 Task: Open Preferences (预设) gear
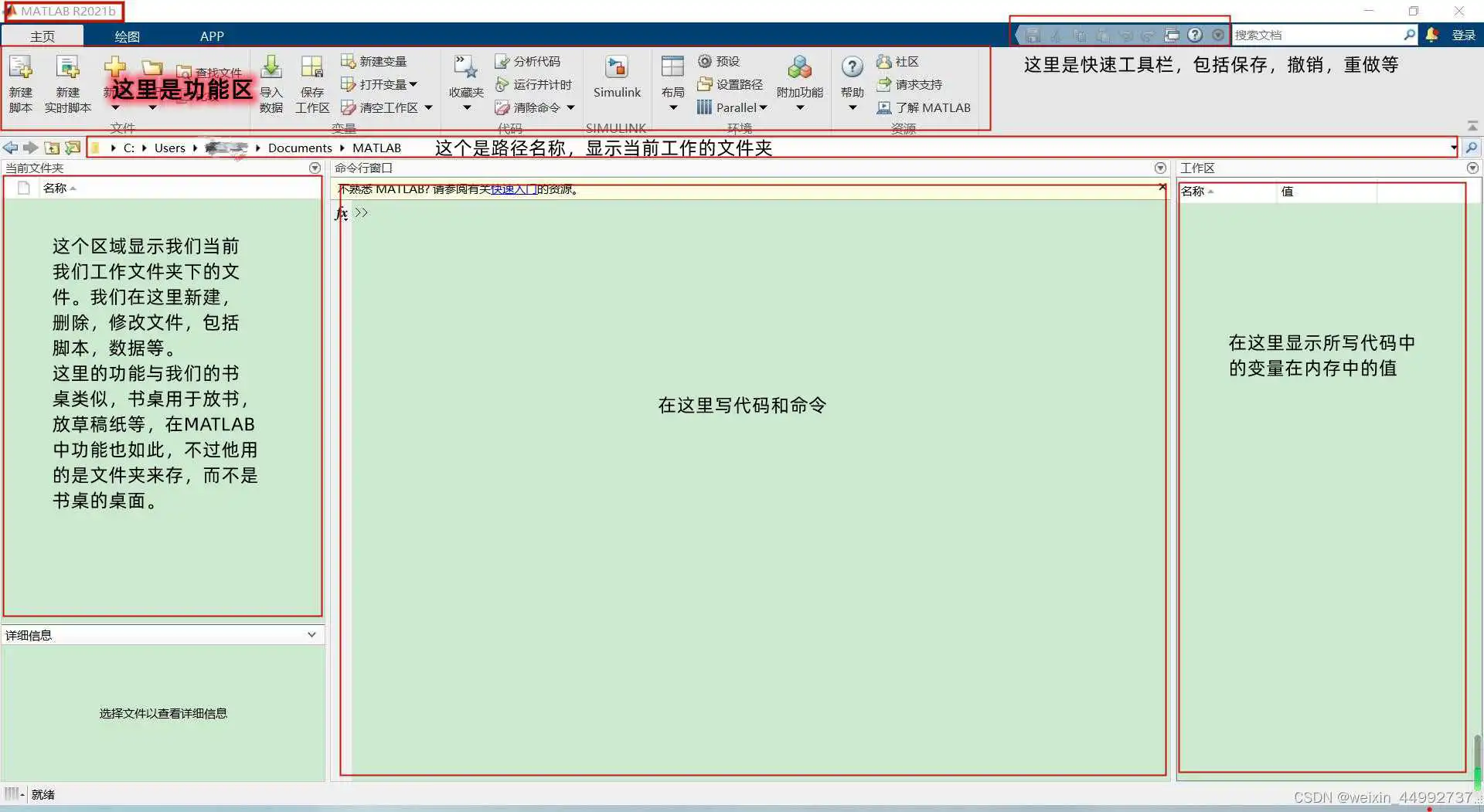click(x=719, y=61)
